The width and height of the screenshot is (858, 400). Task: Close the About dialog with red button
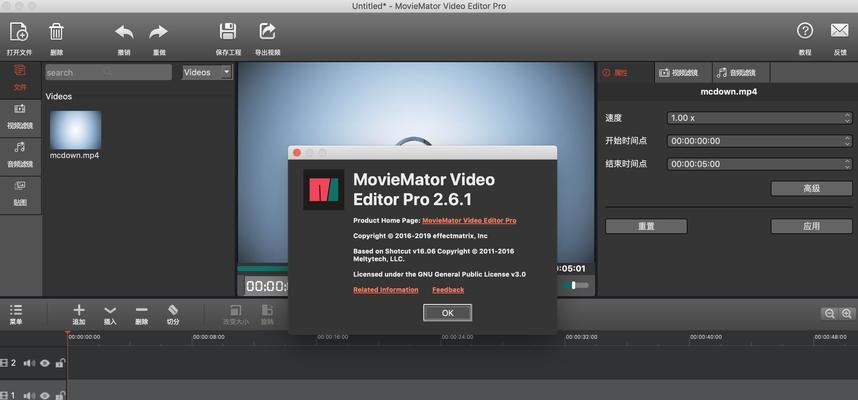click(x=297, y=153)
